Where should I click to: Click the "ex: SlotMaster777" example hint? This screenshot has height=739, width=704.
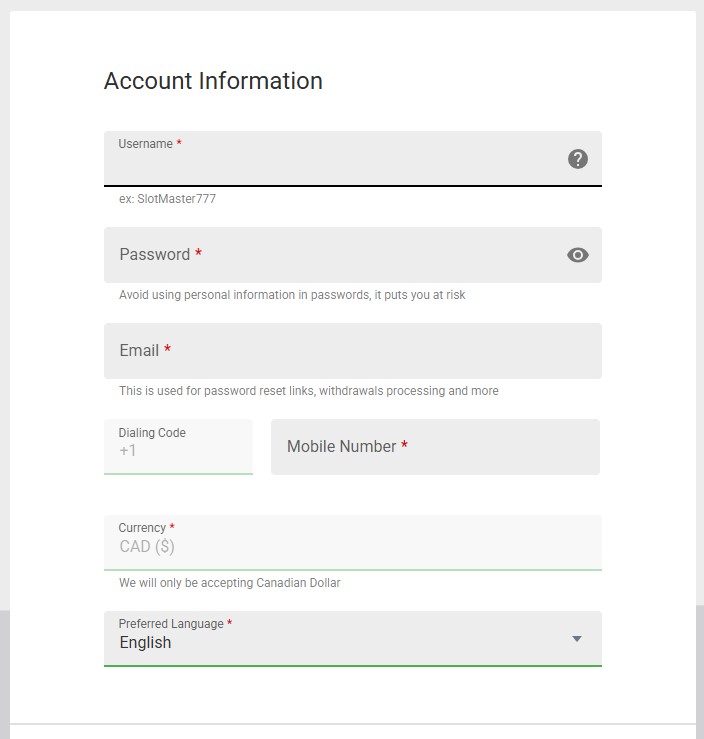(167, 199)
